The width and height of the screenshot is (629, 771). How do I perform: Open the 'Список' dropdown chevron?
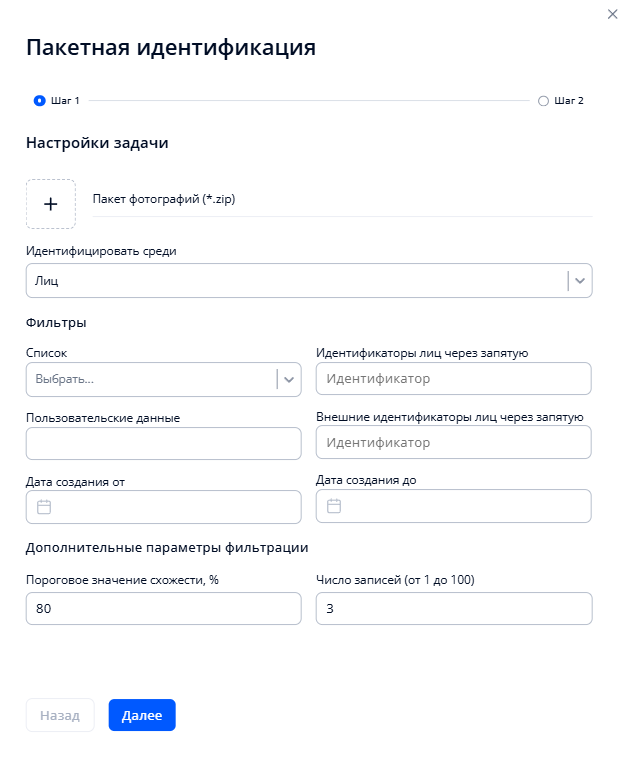pos(289,379)
